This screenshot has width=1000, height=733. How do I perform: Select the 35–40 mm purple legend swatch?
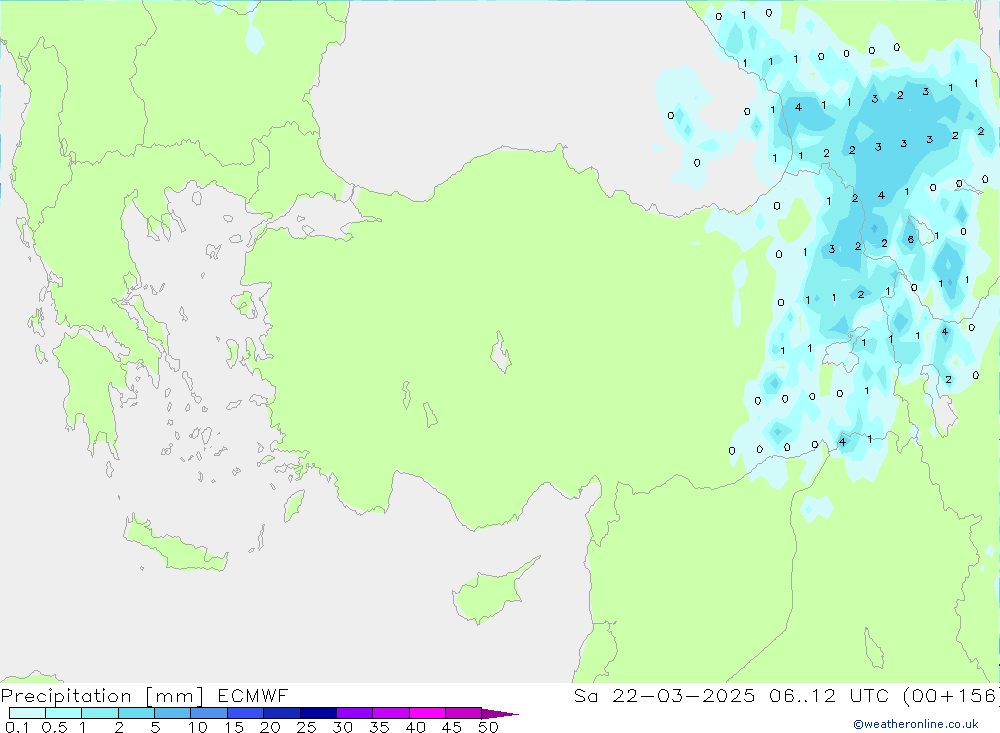click(391, 713)
